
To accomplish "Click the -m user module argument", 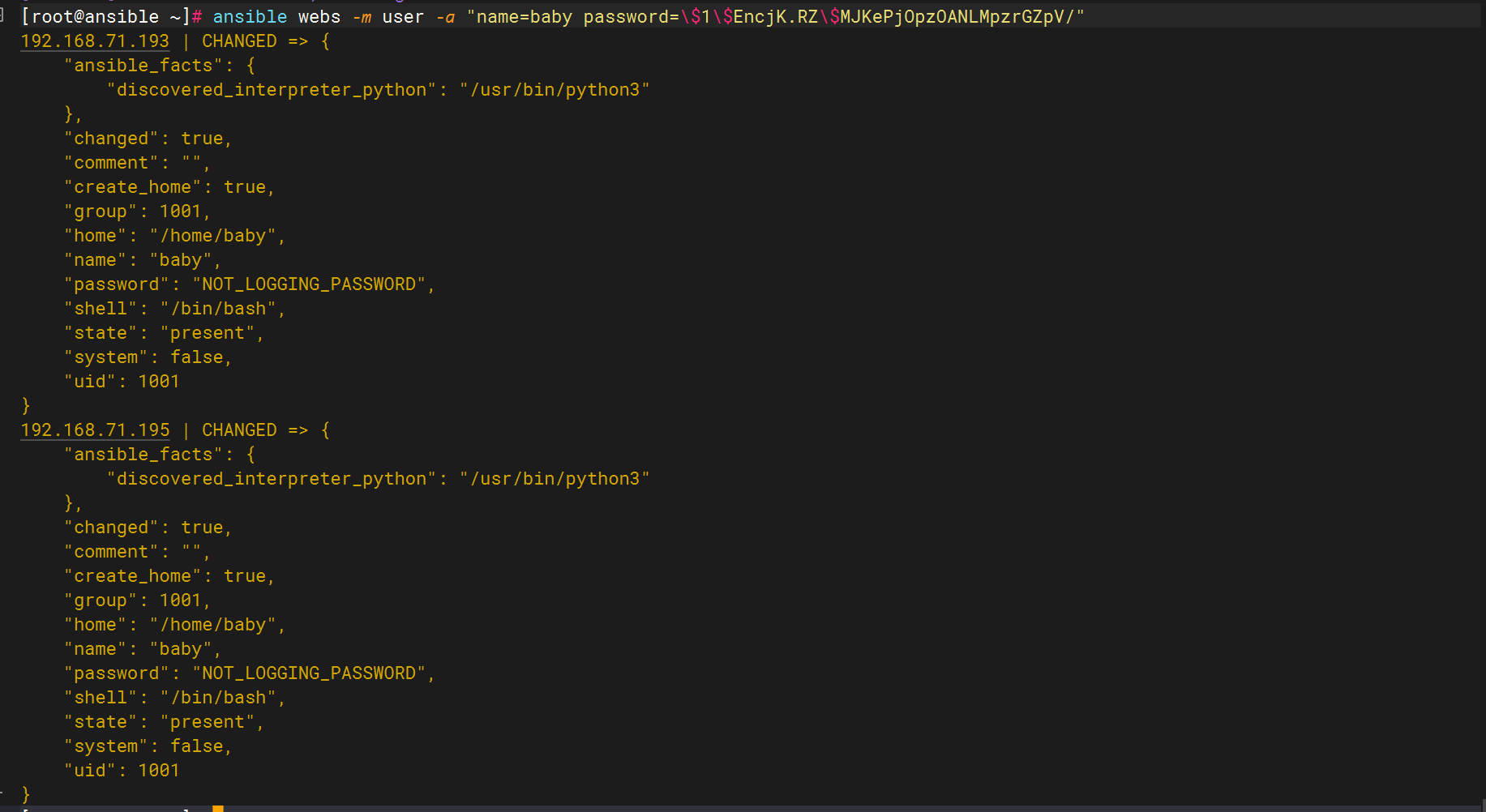I will tap(388, 17).
